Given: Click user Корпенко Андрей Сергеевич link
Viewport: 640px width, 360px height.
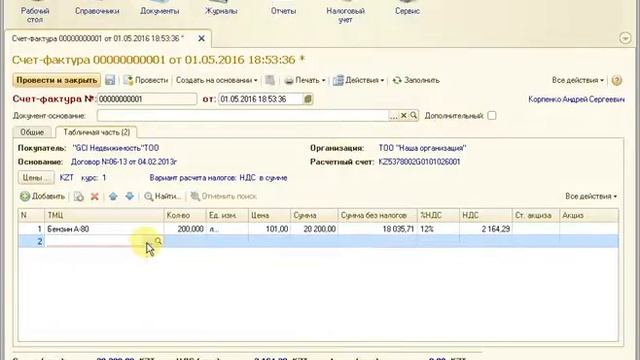Looking at the screenshot, I should click(576, 100).
